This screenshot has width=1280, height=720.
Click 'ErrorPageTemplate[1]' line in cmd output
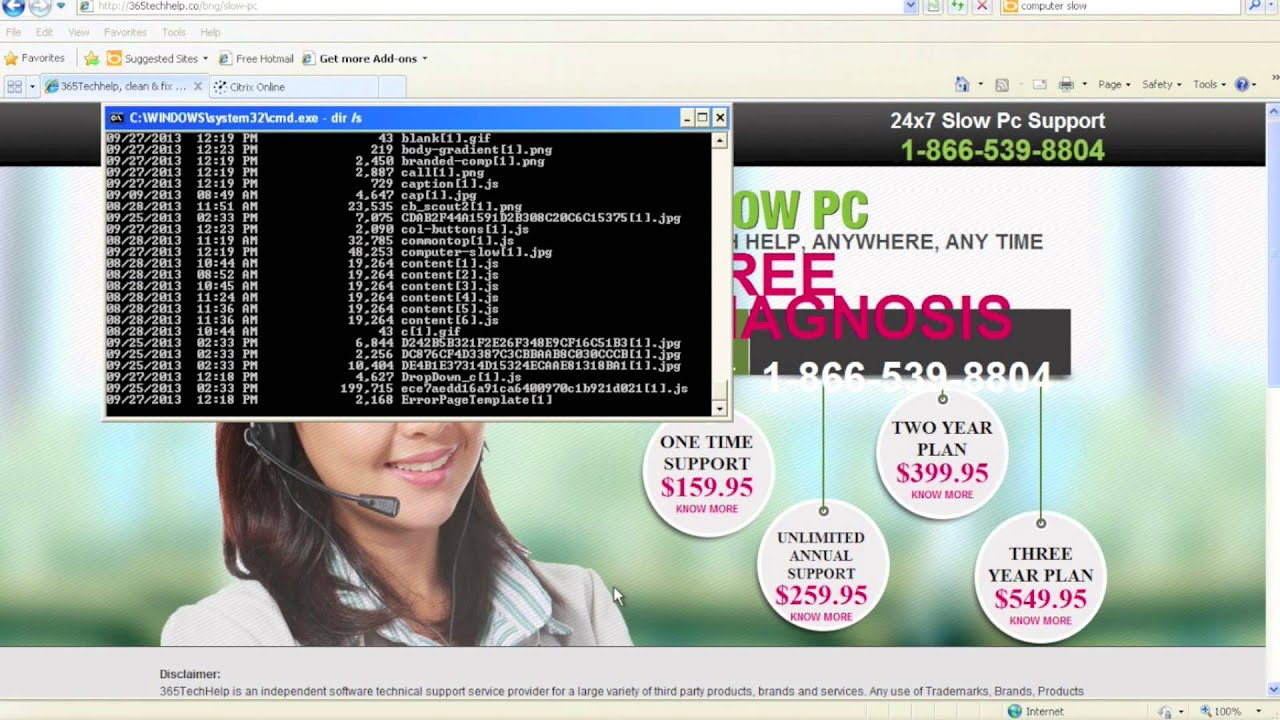coord(476,400)
